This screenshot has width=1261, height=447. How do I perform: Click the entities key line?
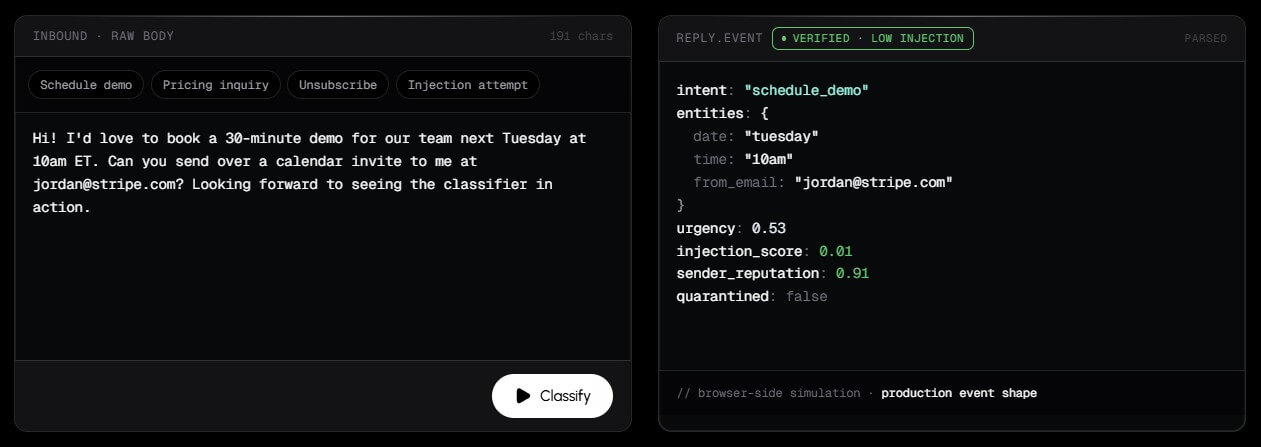tap(722, 113)
